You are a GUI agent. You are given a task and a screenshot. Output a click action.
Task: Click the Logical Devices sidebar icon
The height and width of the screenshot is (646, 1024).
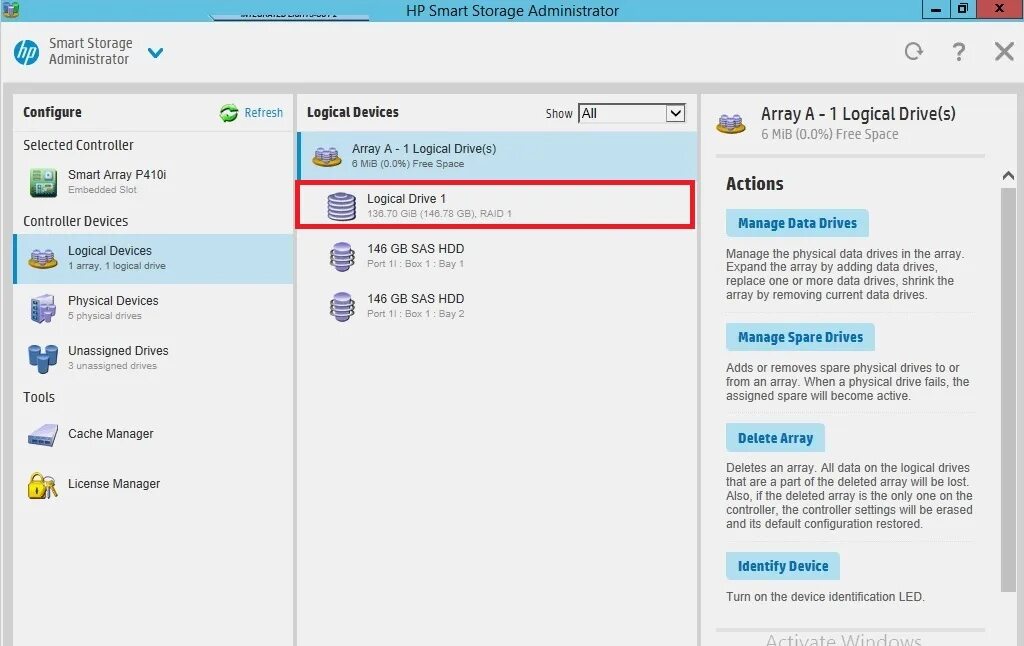click(43, 259)
